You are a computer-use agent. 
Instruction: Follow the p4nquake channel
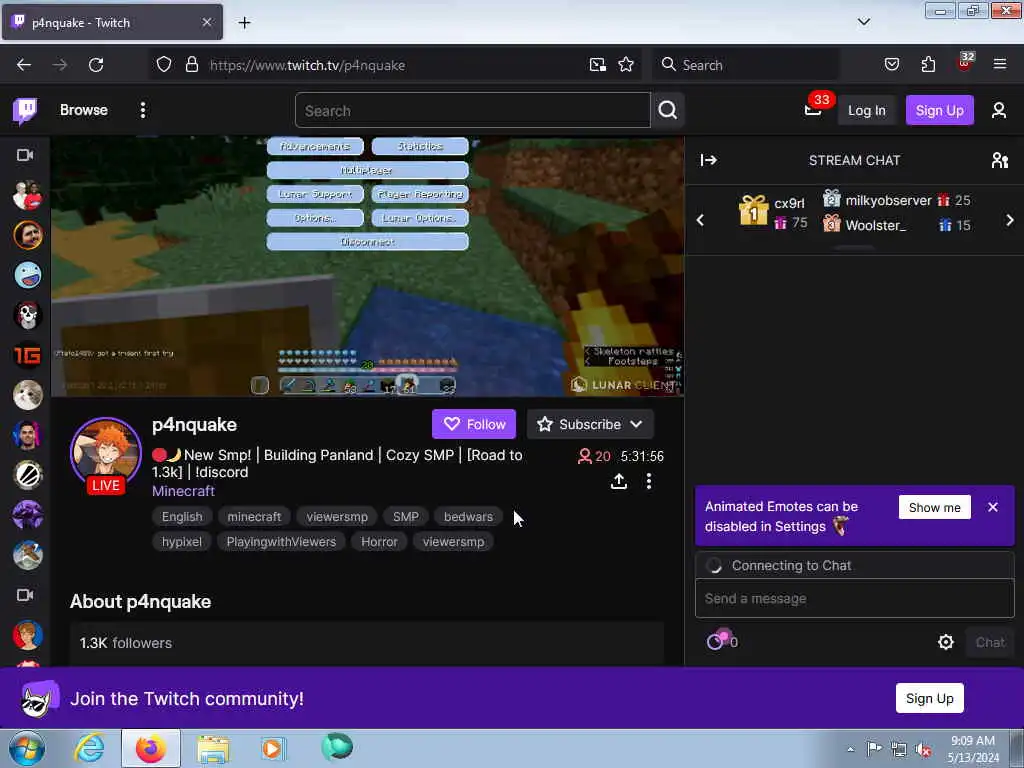pos(473,424)
